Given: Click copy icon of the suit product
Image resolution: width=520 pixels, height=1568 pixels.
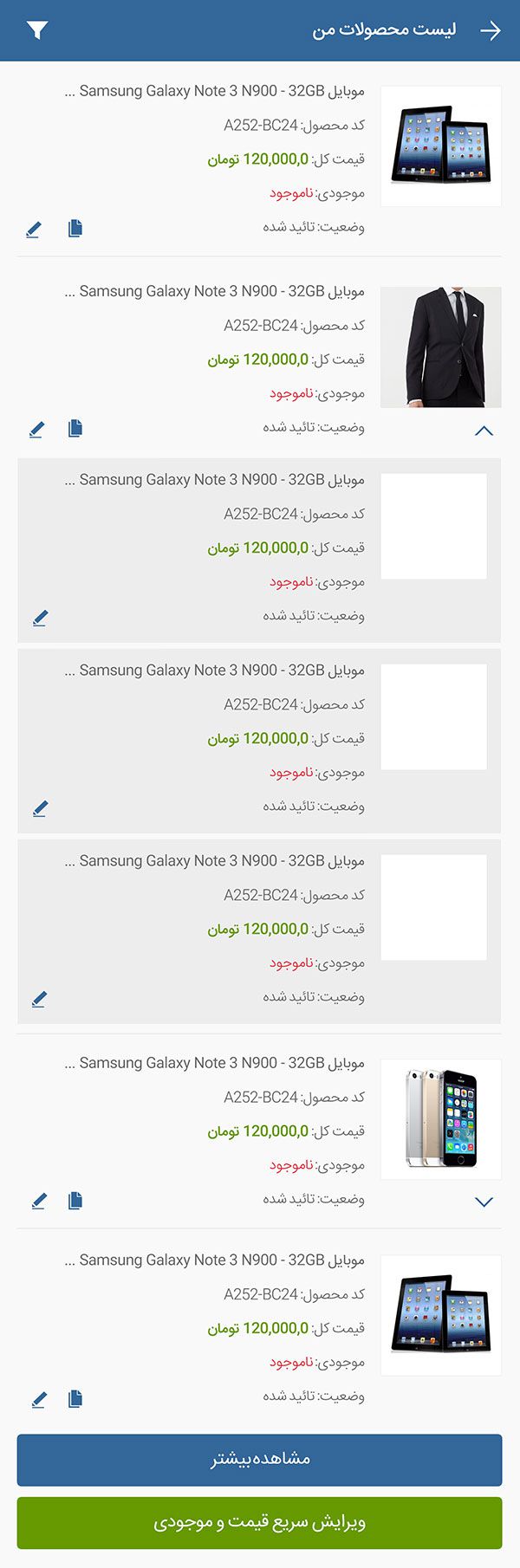Looking at the screenshot, I should tap(75, 428).
